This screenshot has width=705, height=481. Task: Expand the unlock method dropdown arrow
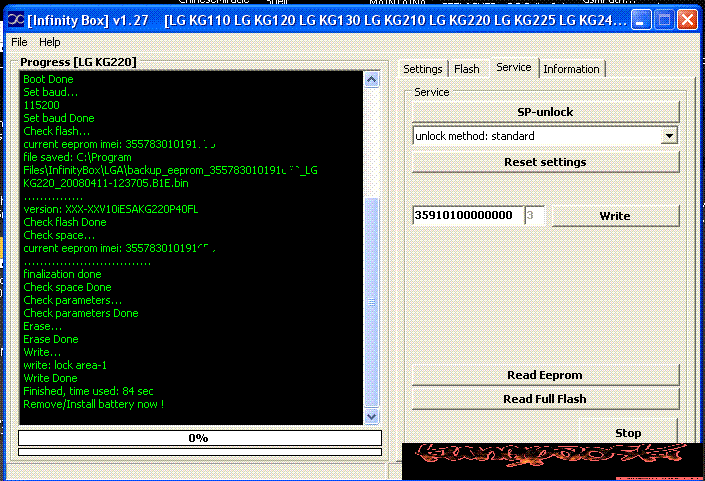[x=669, y=136]
